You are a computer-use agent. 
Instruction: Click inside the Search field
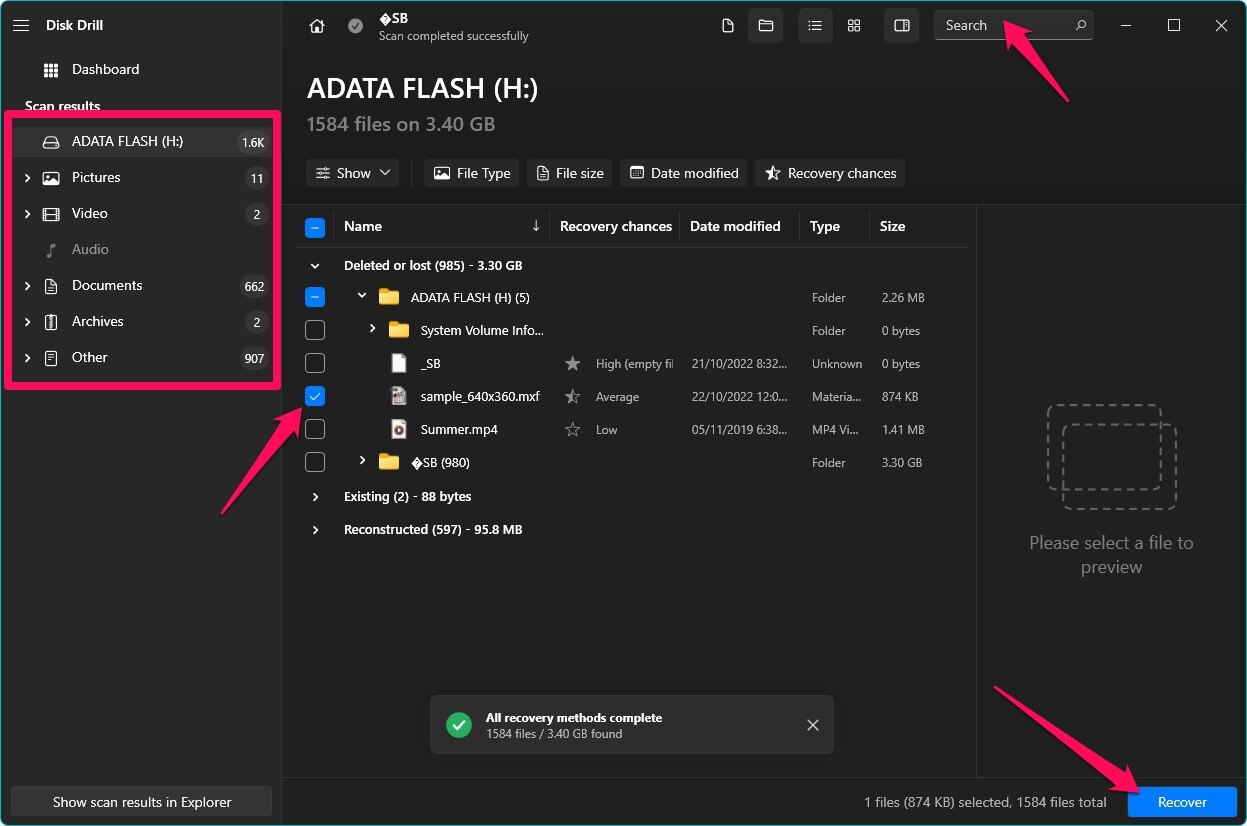[x=1013, y=25]
